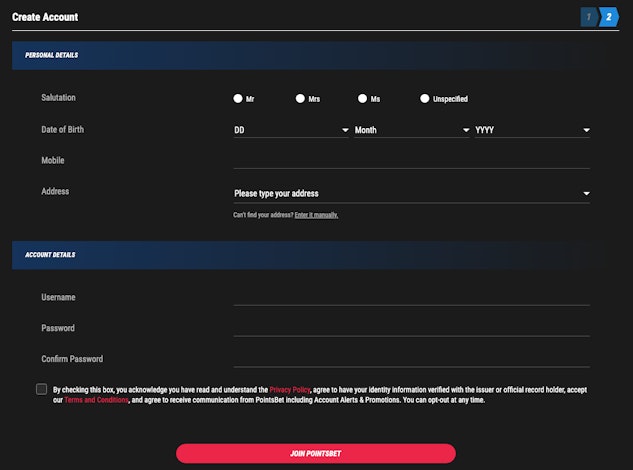Click the Password input field
The image size is (633, 470).
click(x=412, y=328)
